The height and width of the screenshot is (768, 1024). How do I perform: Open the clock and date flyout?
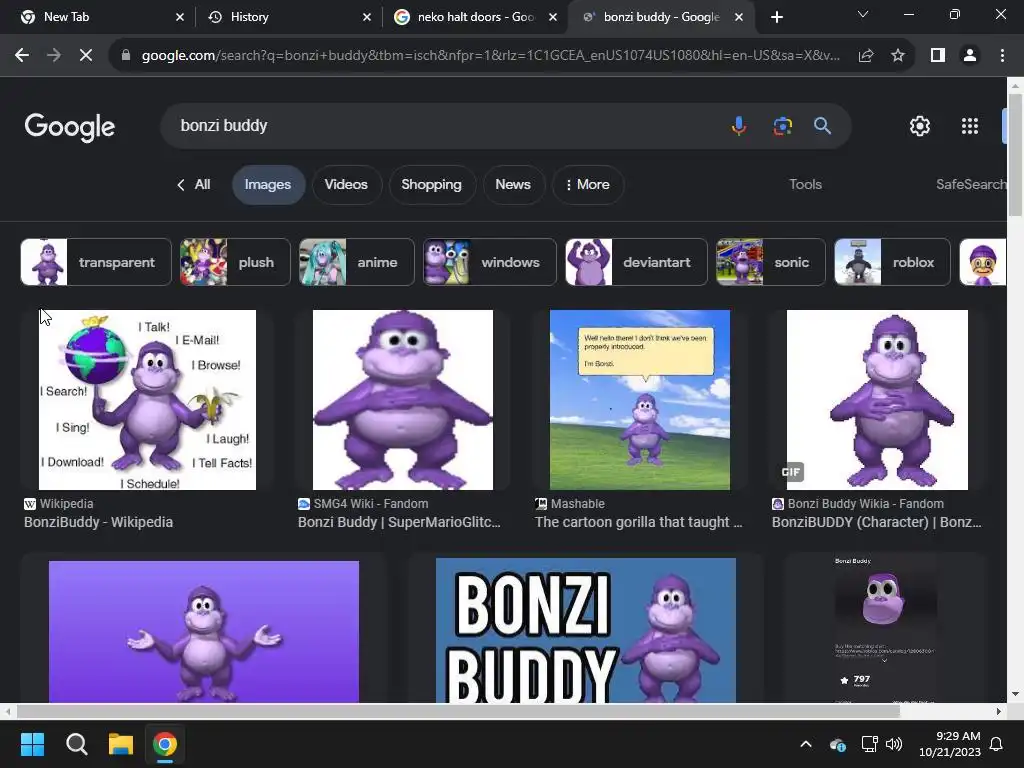(x=950, y=744)
